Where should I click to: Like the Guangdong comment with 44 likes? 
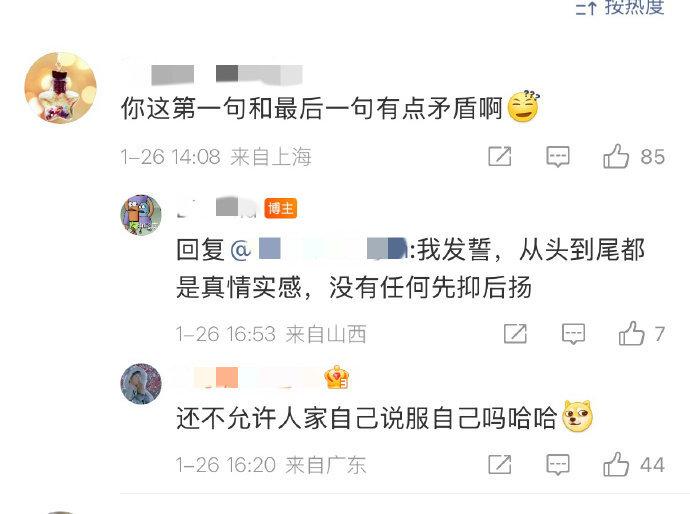pyautogui.click(x=616, y=464)
